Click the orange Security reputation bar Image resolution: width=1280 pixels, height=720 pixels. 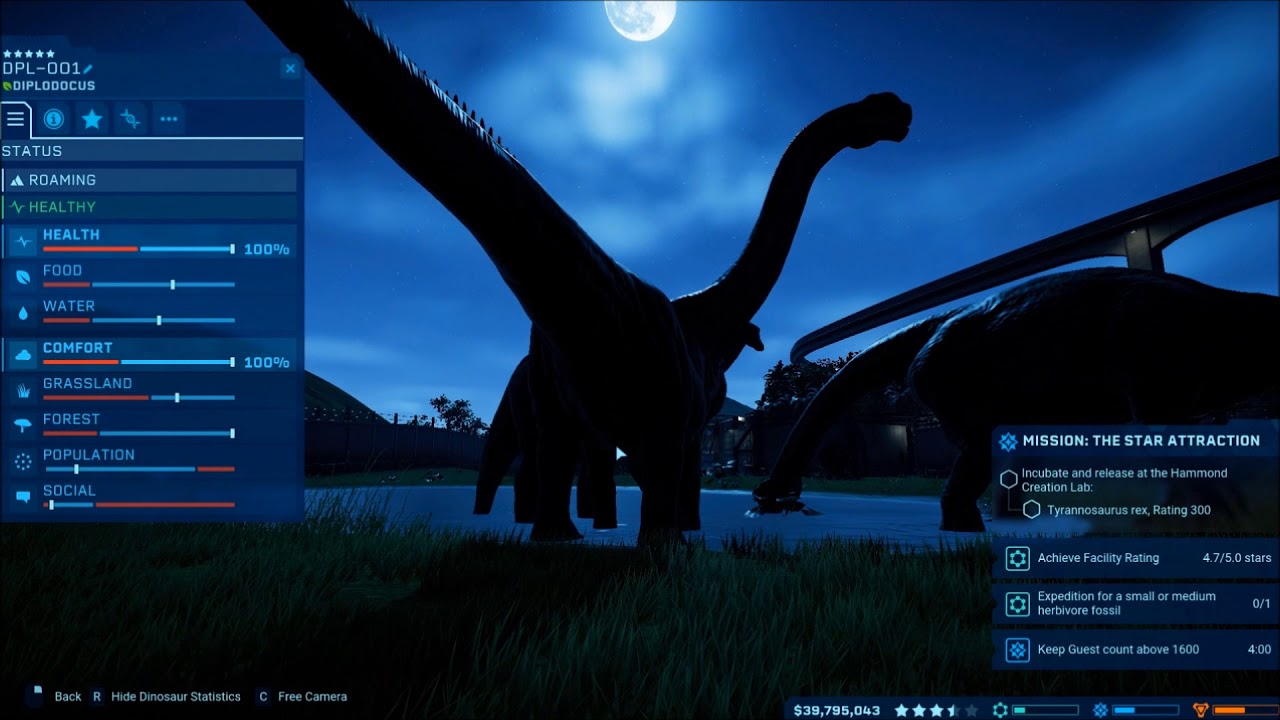(x=1246, y=710)
